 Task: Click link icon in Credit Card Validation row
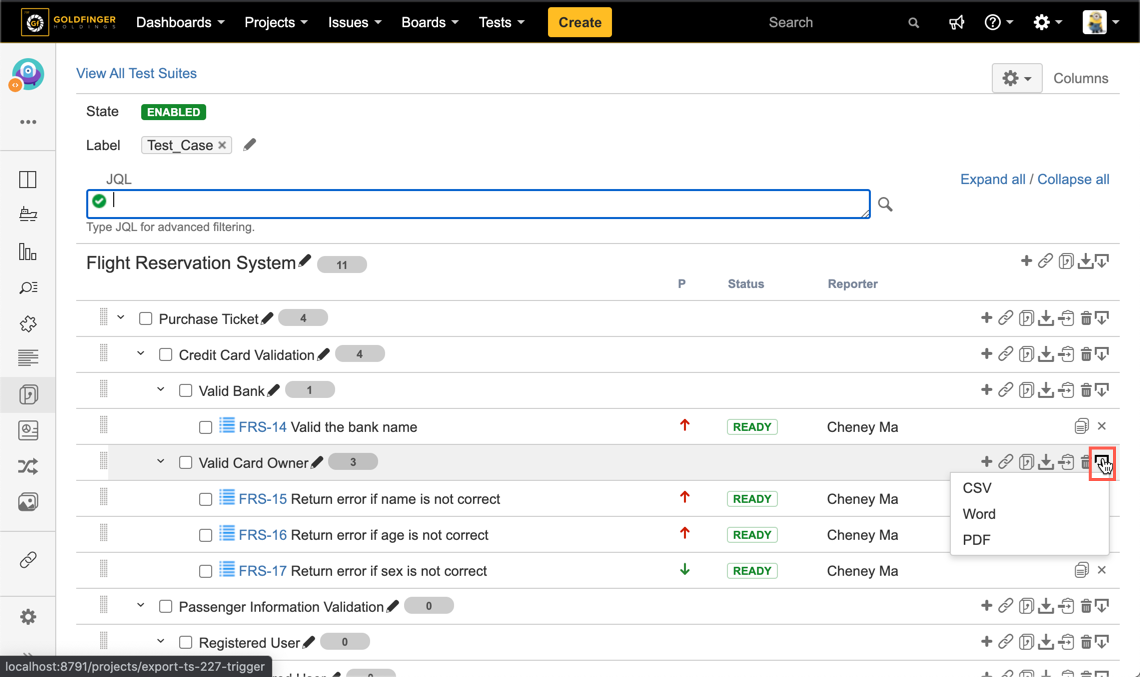coord(1006,354)
